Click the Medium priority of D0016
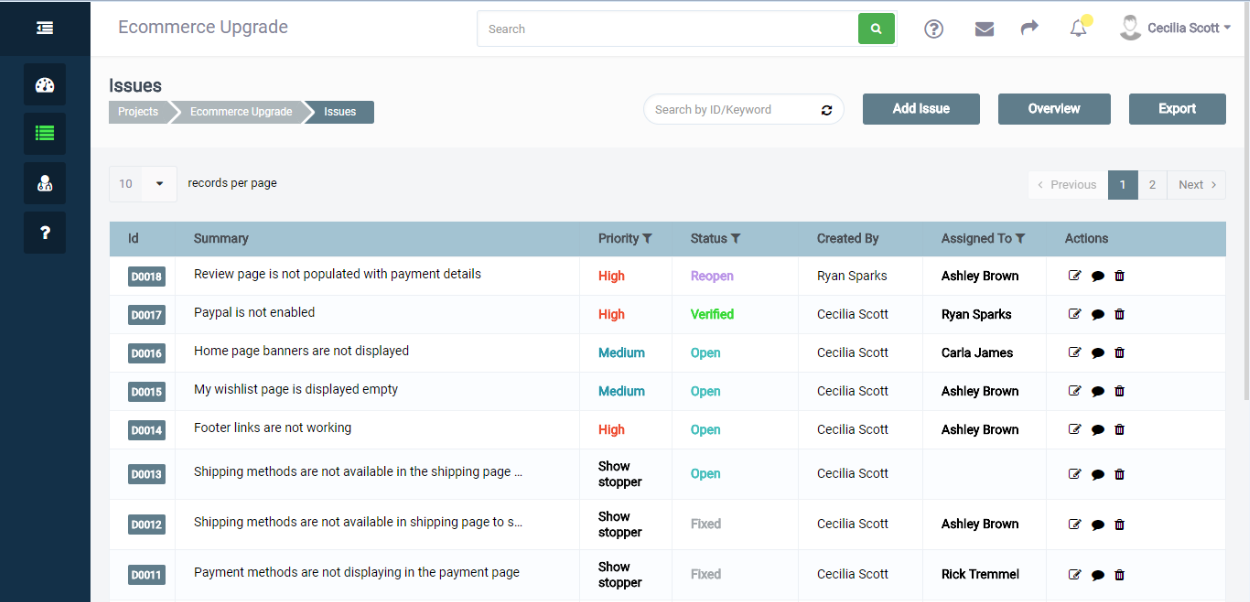The width and height of the screenshot is (1250, 602). pos(622,353)
